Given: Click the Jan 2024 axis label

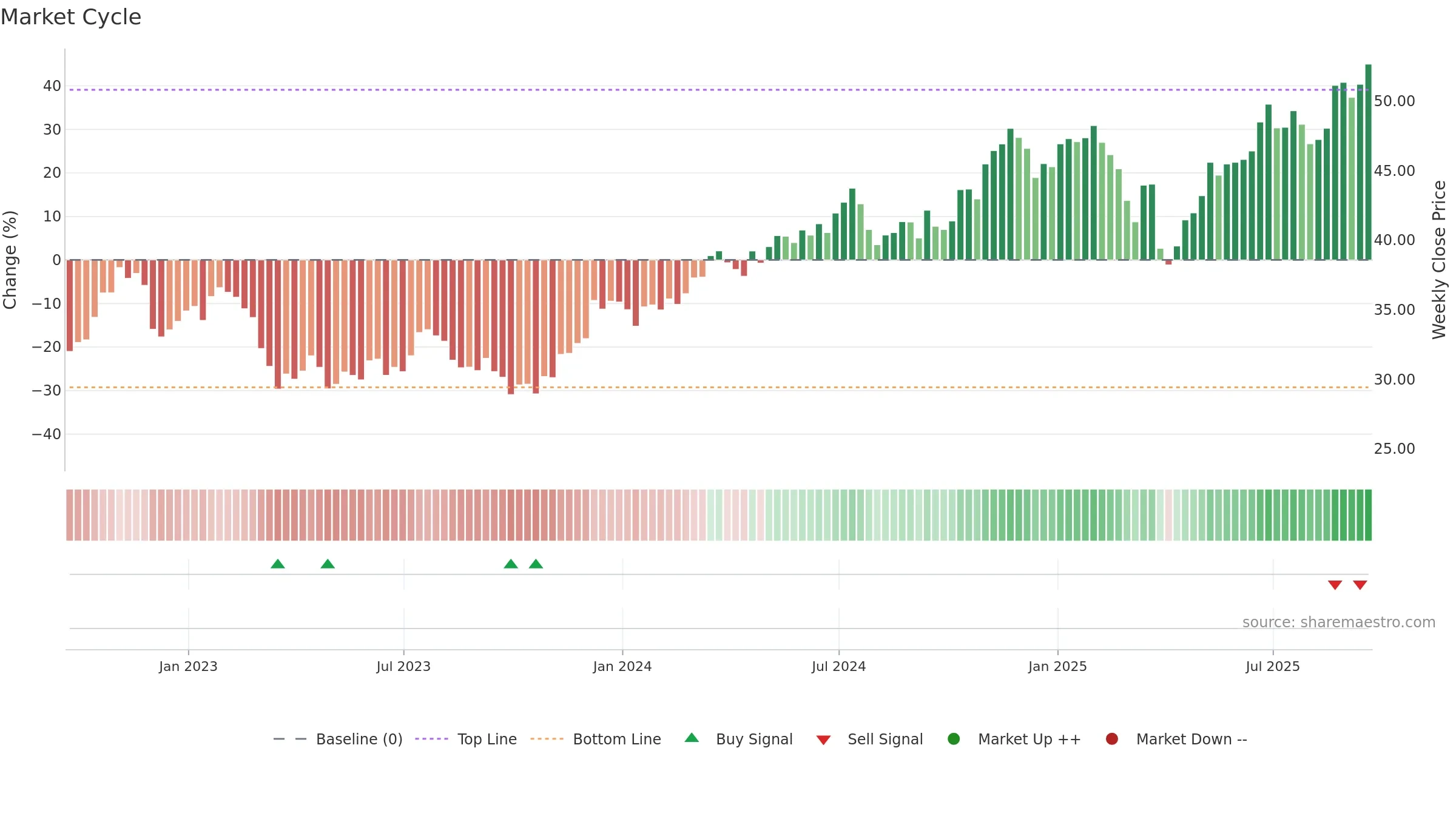Looking at the screenshot, I should click(622, 667).
